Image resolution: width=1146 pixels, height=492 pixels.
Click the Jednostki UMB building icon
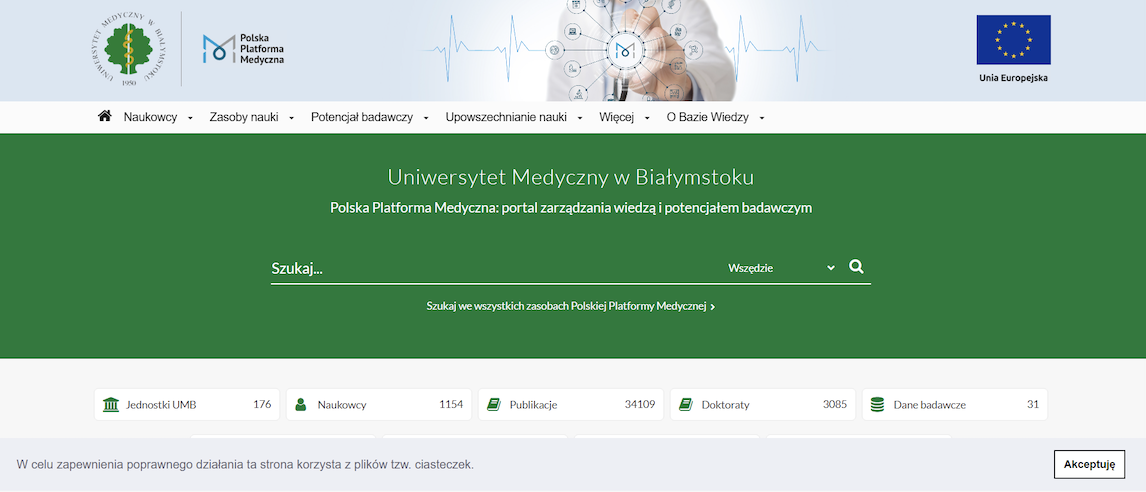tap(111, 404)
